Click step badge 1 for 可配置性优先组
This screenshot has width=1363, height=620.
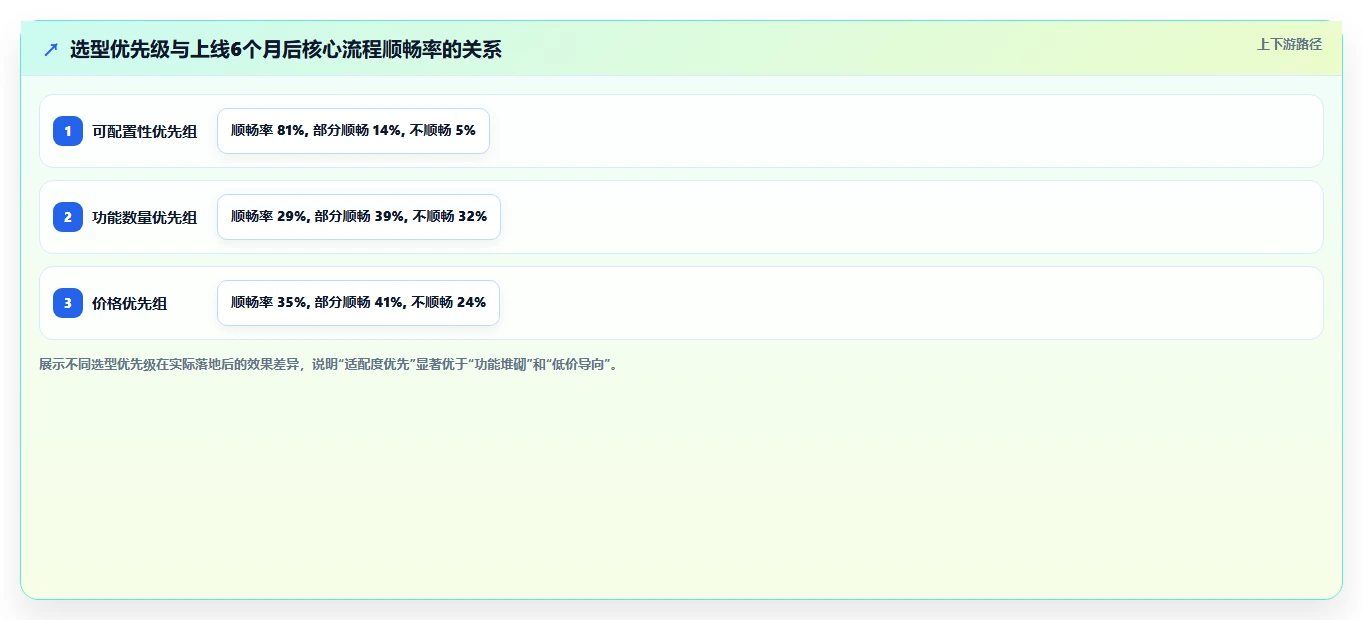click(68, 131)
